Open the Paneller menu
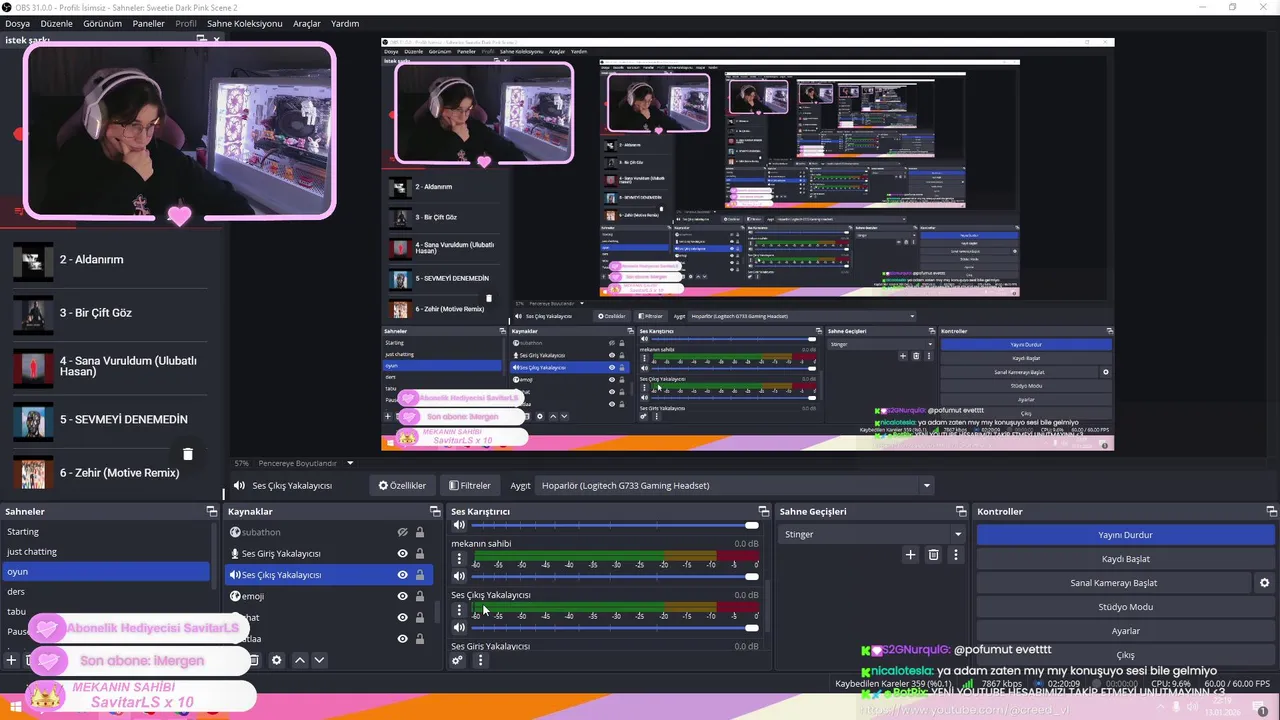1280x720 pixels. pyautogui.click(x=148, y=23)
